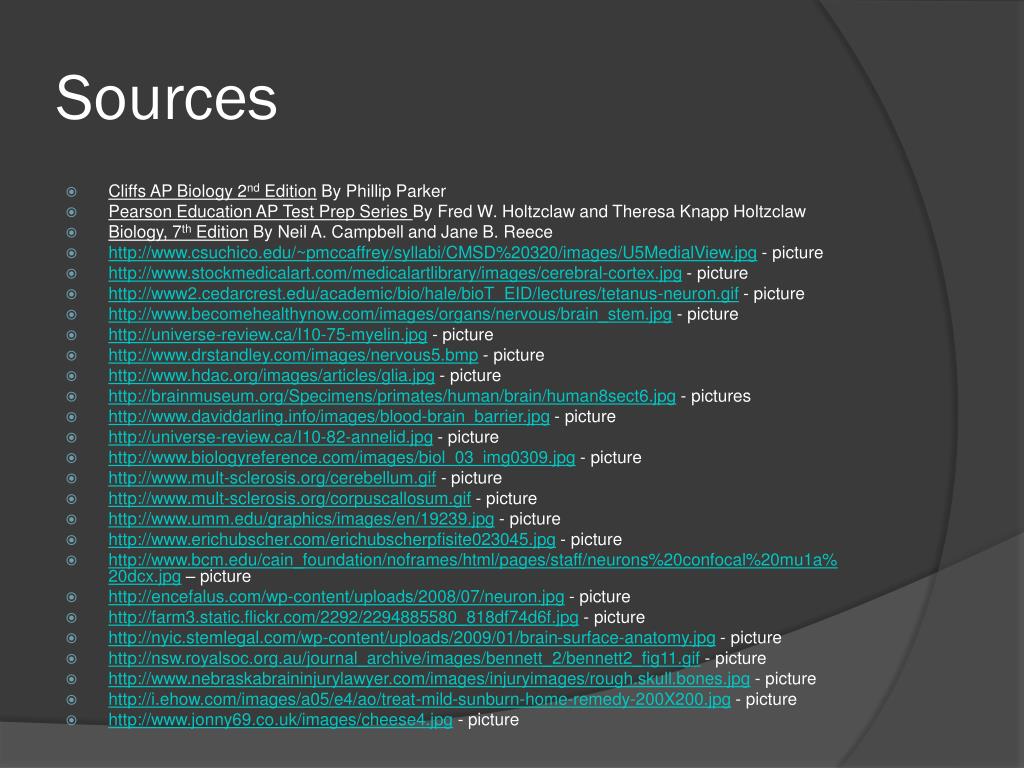The width and height of the screenshot is (1024, 768).
Task: Open the csuchico.edu U5MedialView.jpg link
Action: [432, 253]
